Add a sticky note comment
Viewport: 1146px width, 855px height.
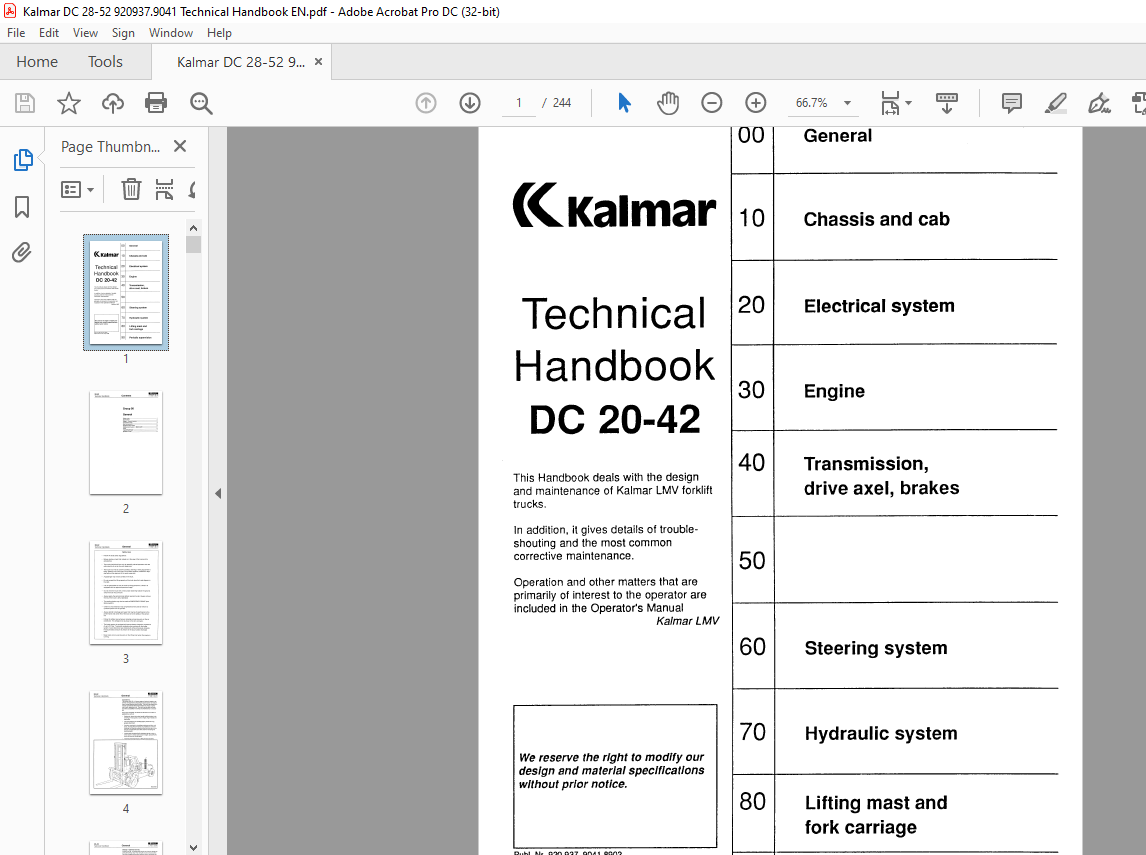[x=1012, y=103]
